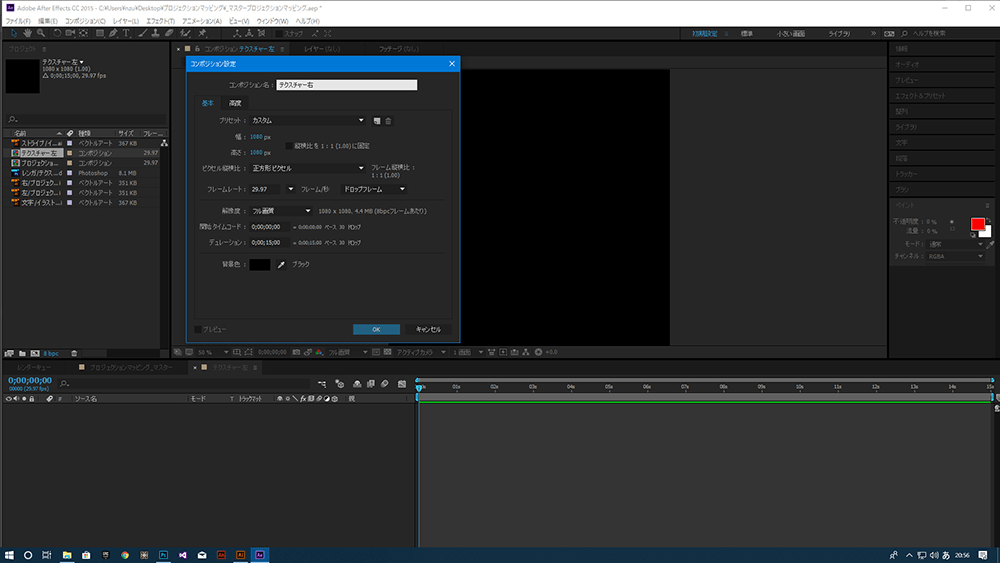The image size is (1000, 563).
Task: Click the black background color swatch
Action: click(x=260, y=264)
